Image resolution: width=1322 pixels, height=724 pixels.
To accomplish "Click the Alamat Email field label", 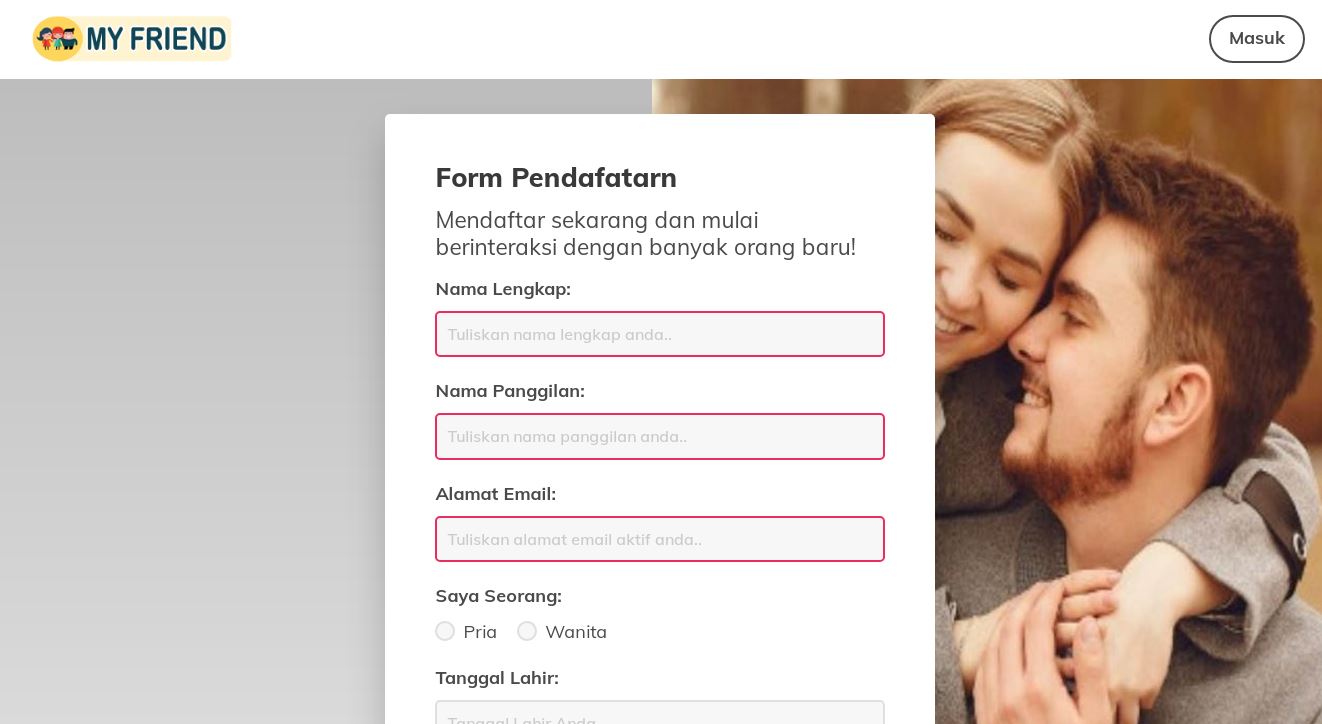I will point(495,494).
